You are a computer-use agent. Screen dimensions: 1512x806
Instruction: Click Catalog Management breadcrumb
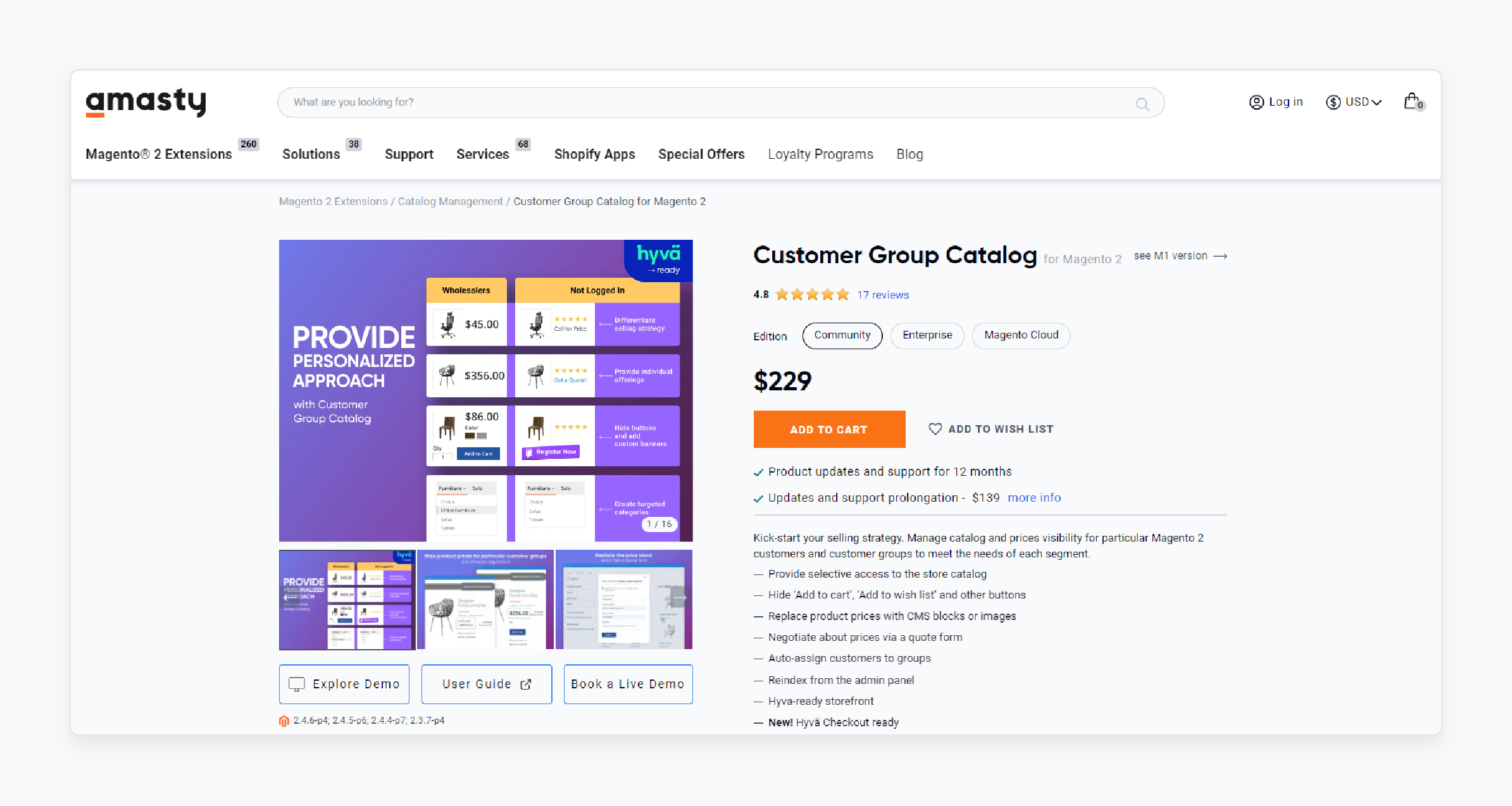tap(450, 201)
